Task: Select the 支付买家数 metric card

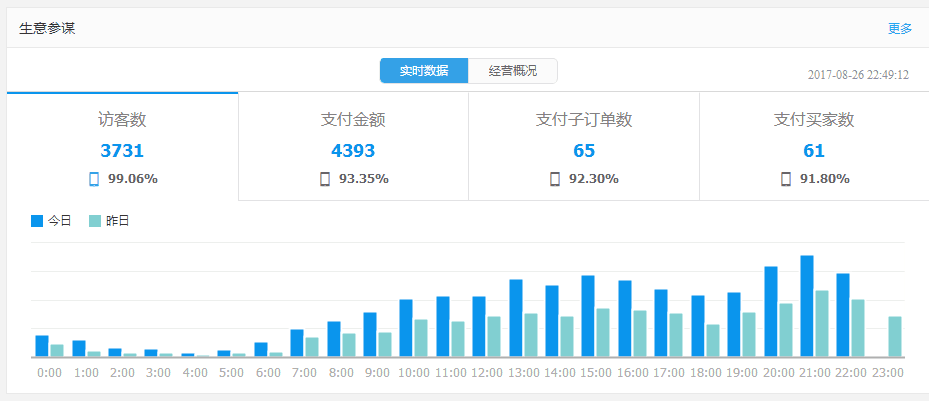Action: click(x=814, y=146)
